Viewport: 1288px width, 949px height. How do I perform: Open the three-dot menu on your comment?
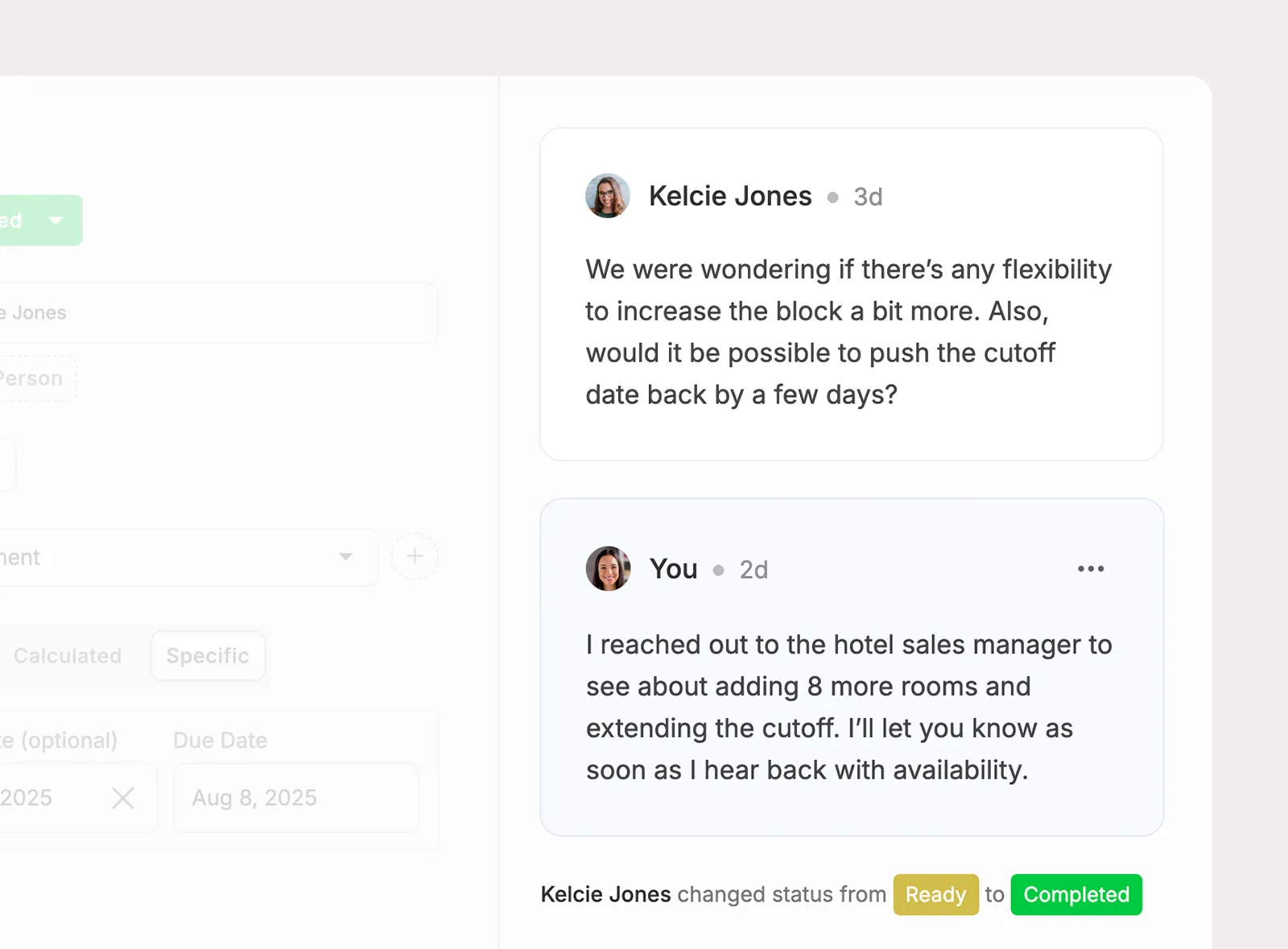coord(1091,569)
